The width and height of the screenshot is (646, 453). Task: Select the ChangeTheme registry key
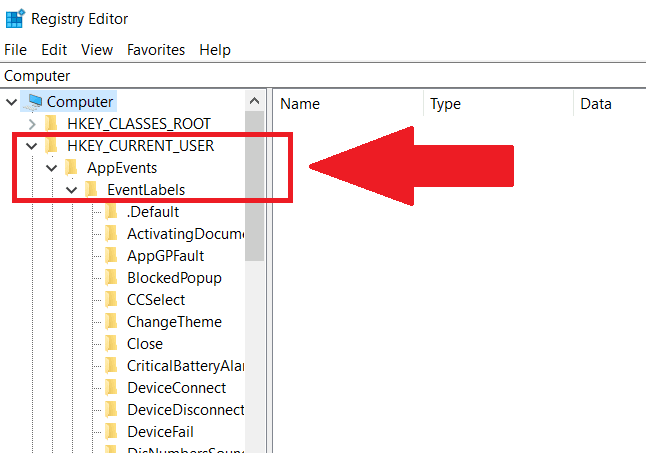(174, 322)
